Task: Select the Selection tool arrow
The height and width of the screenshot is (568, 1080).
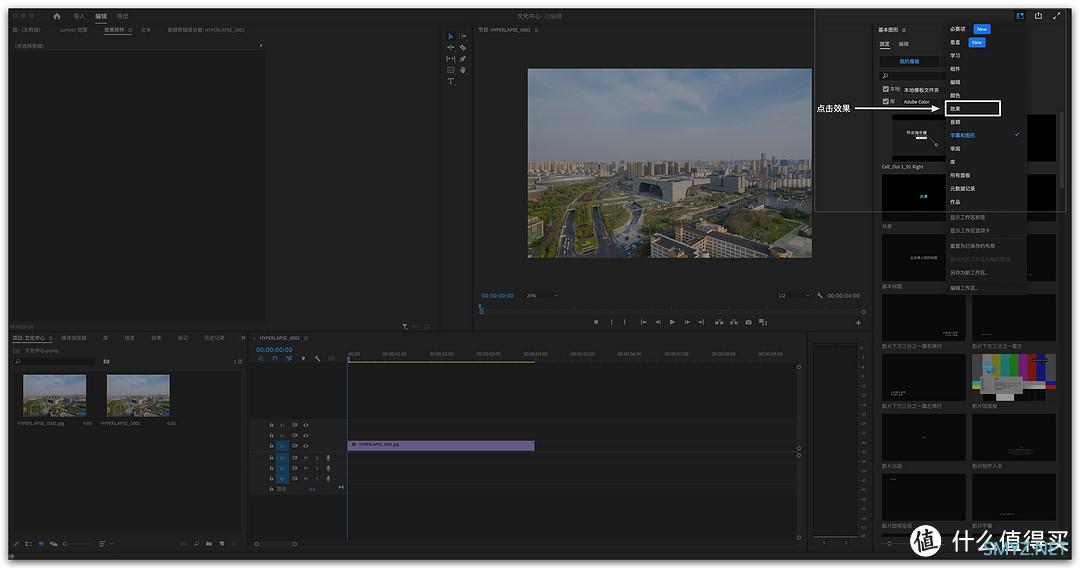Action: (x=450, y=36)
